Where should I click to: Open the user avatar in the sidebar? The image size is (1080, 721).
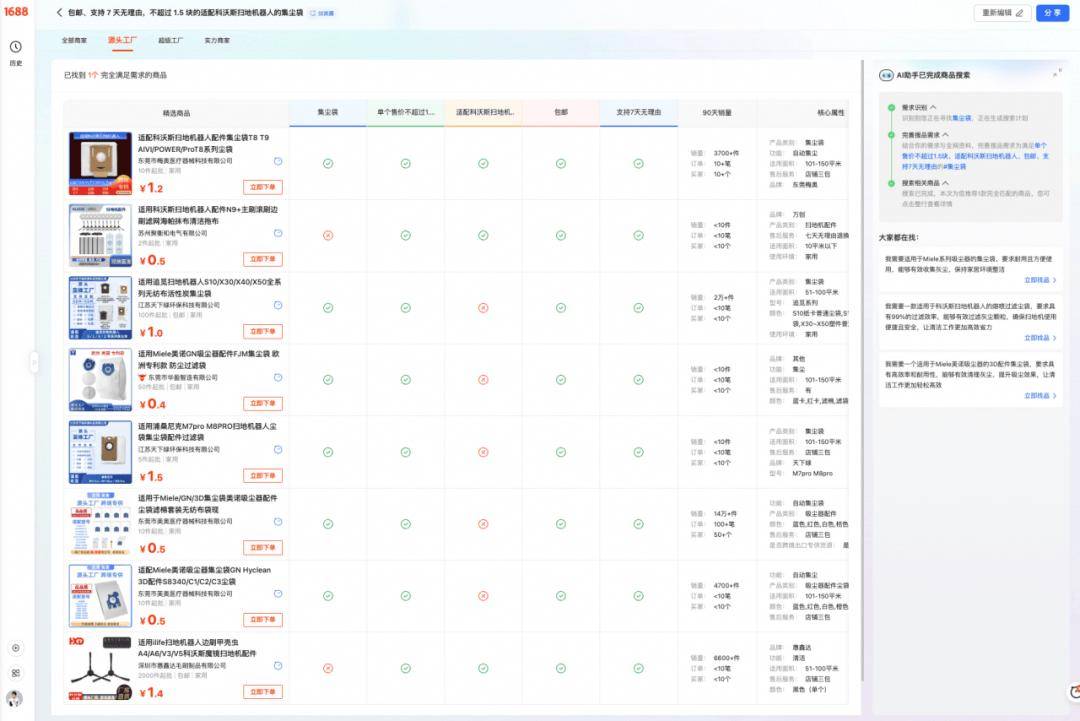click(x=14, y=698)
